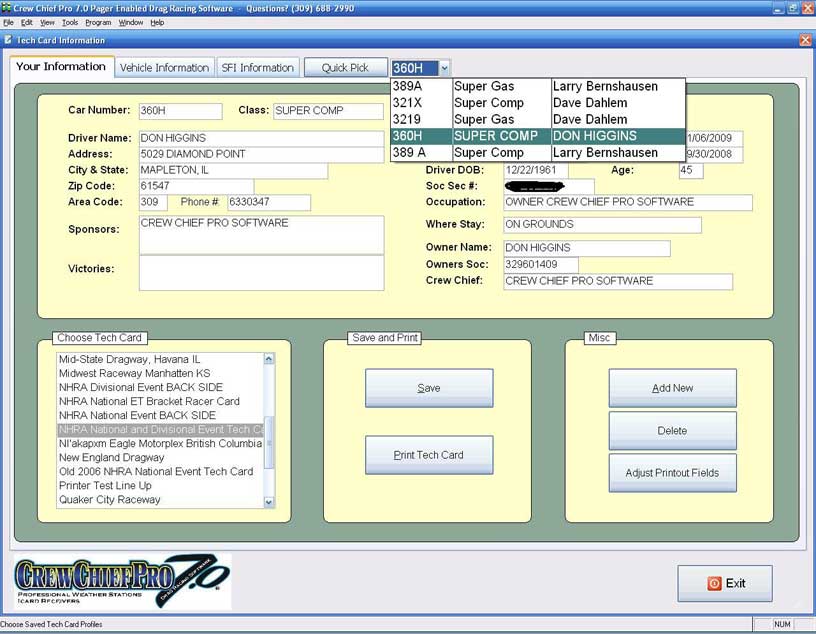Click the Save button
Image resolution: width=816 pixels, height=634 pixels.
tap(429, 388)
